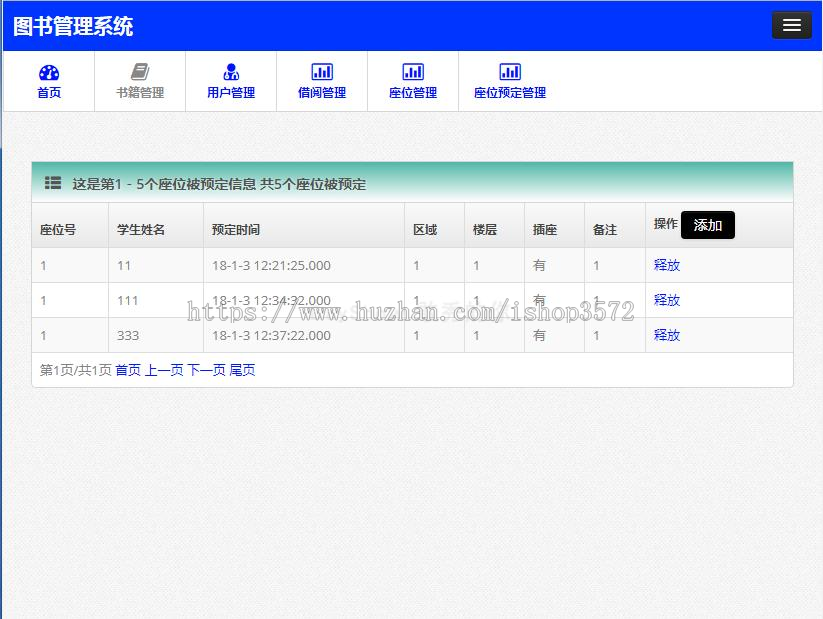Click the list icon in panel header
This screenshot has height=619, width=823.
pos(53,183)
